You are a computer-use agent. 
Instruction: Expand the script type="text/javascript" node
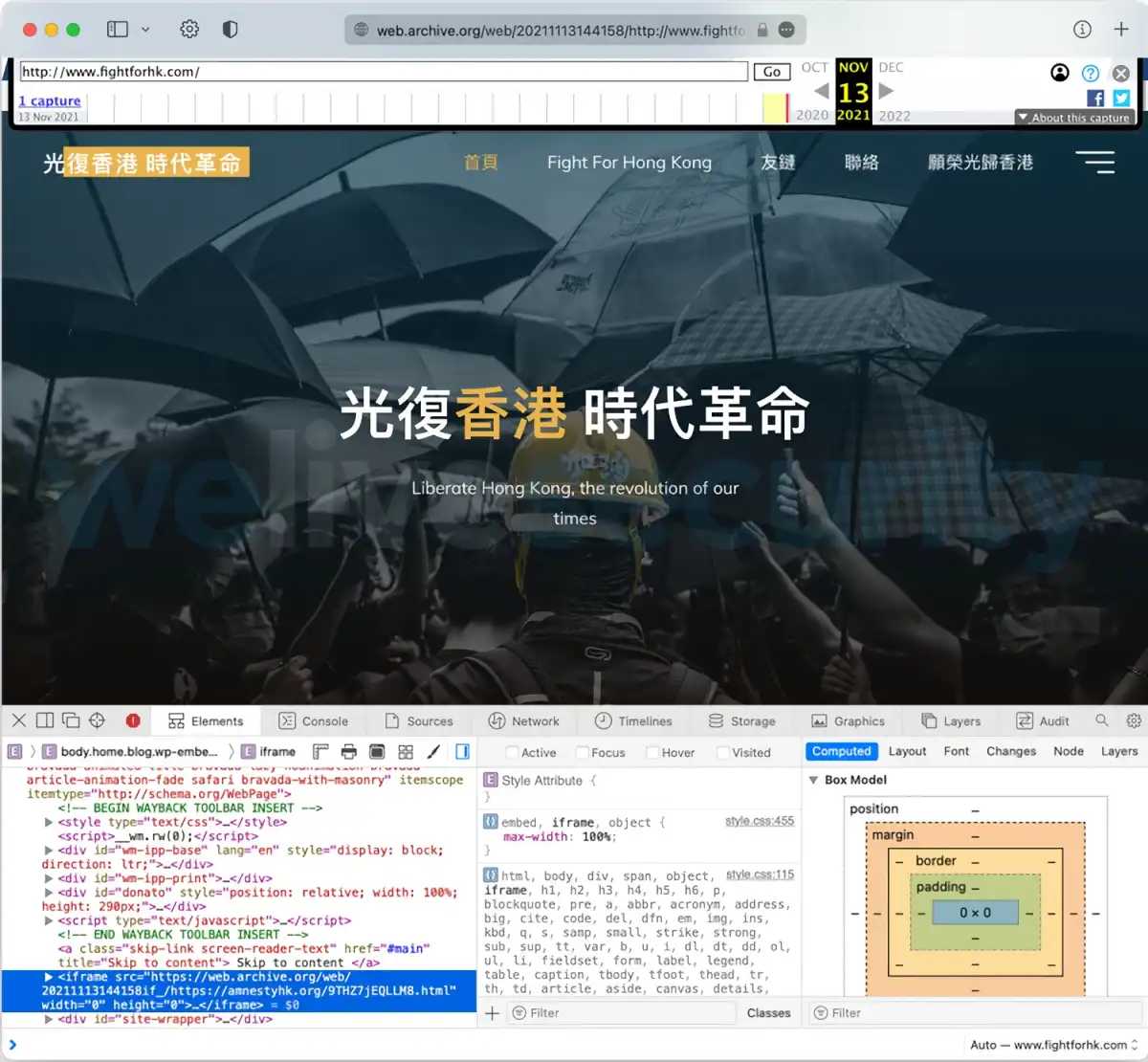point(49,920)
